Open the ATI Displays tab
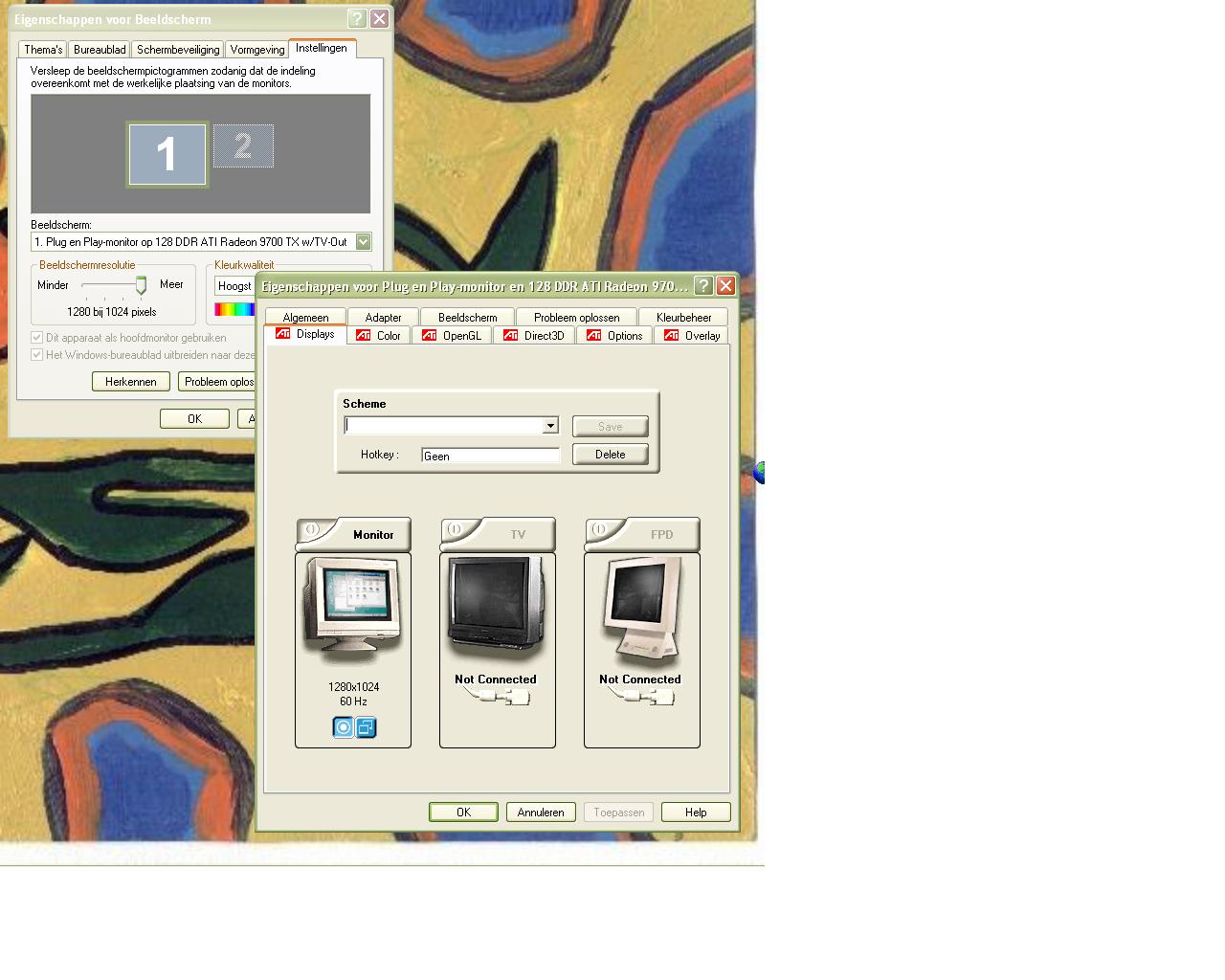Image resolution: width=1225 pixels, height=980 pixels. coord(305,334)
